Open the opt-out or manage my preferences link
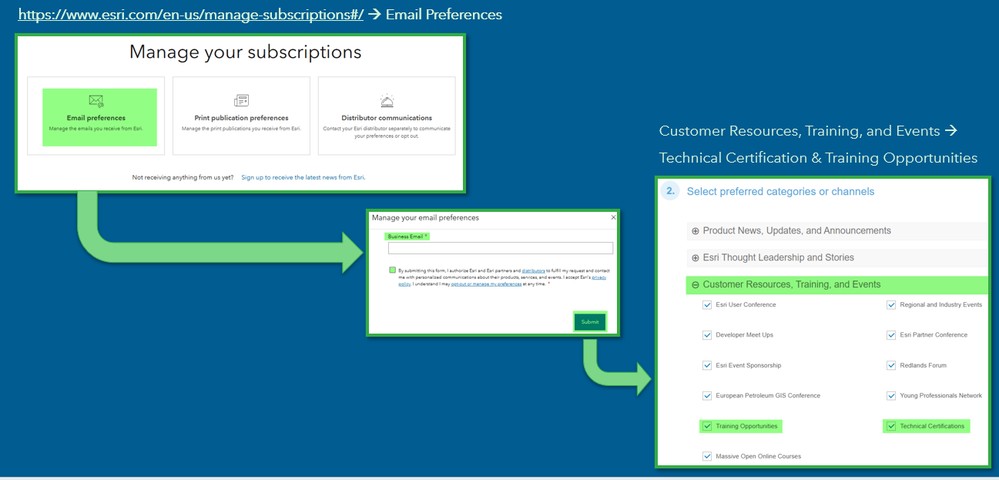The height and width of the screenshot is (480, 999). click(x=486, y=284)
